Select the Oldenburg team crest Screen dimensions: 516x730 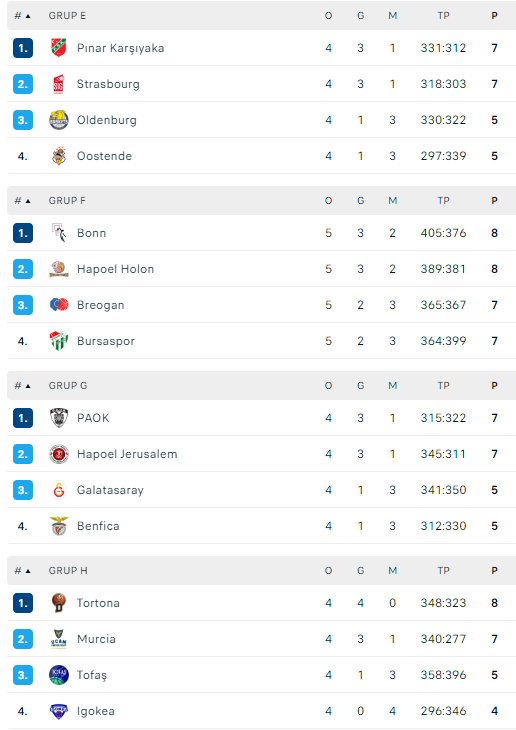click(x=59, y=120)
